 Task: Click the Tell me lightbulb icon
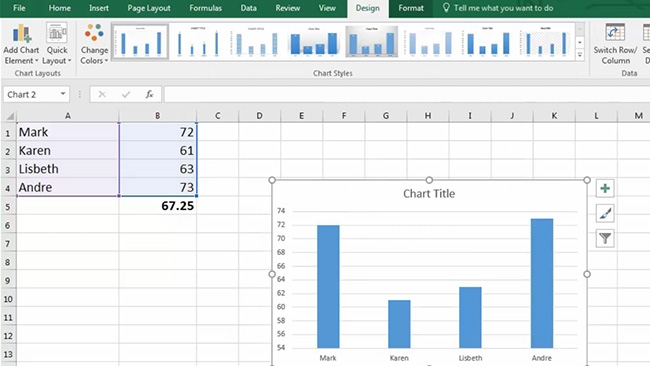446,8
